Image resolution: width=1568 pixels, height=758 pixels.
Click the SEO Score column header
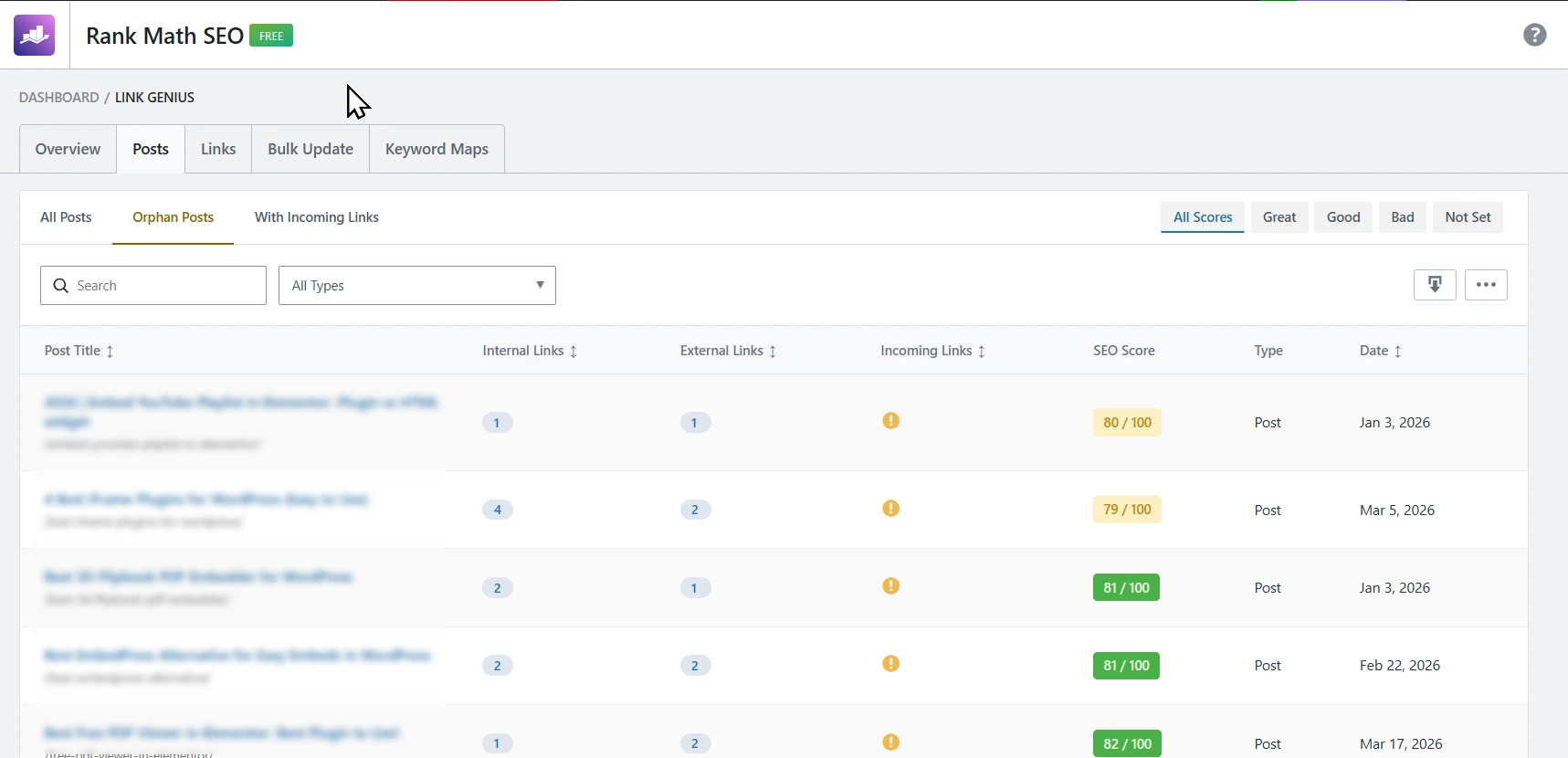pyautogui.click(x=1124, y=351)
